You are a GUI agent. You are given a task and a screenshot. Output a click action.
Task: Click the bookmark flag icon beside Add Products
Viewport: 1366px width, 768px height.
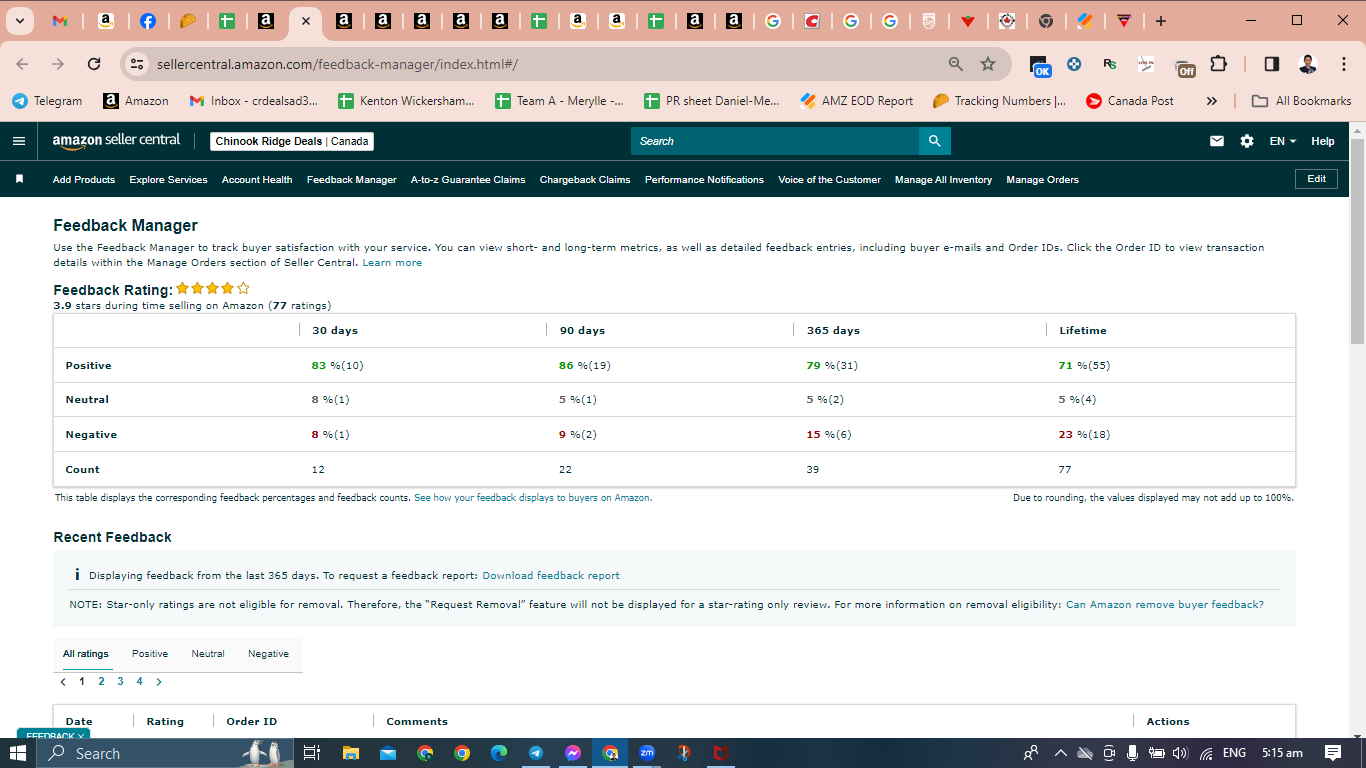coord(19,179)
